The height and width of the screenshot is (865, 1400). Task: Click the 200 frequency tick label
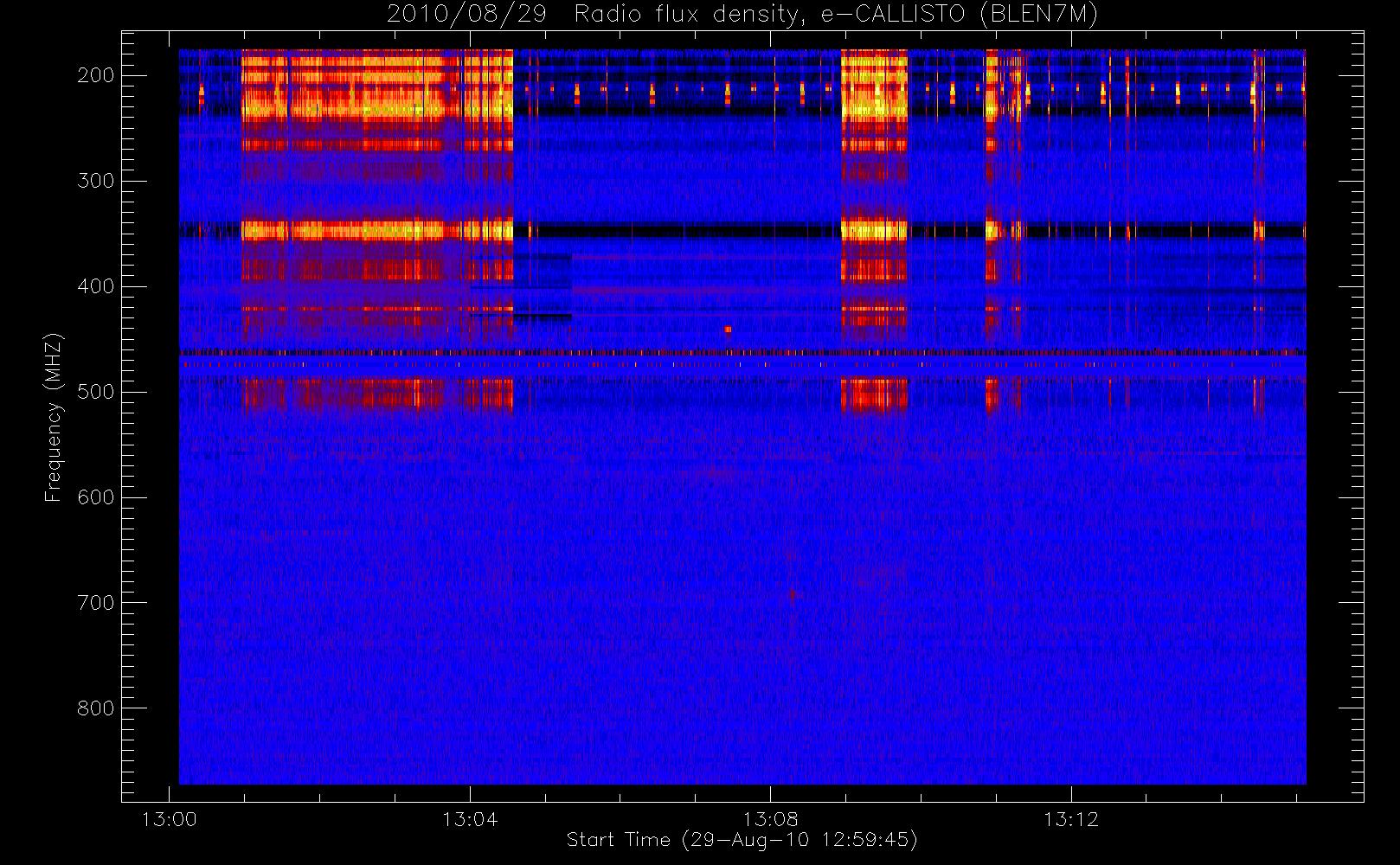96,75
